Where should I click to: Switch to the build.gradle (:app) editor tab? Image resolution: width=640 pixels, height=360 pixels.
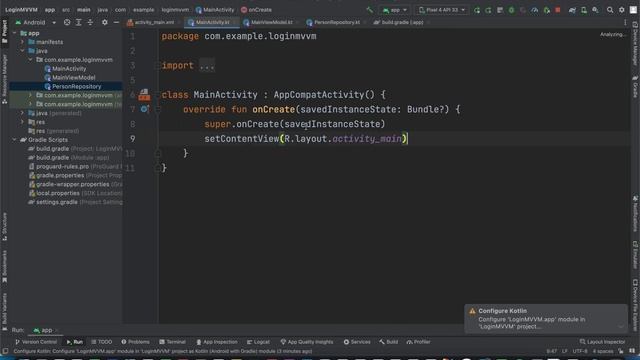point(401,22)
